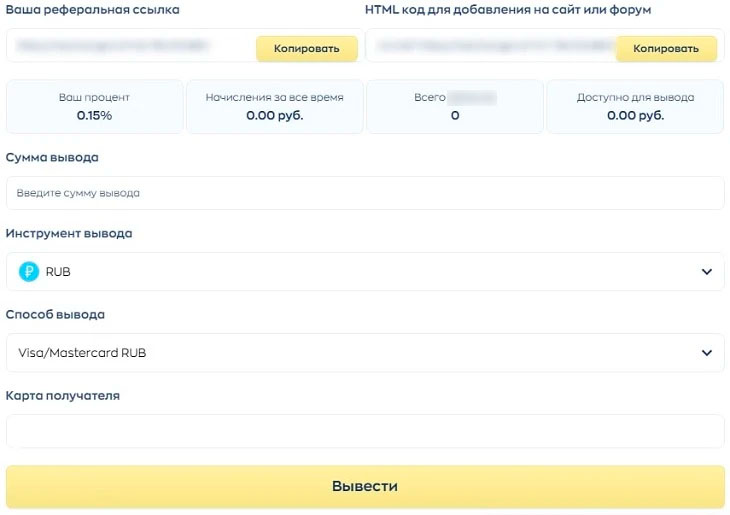Open the Visa/Mastercard RUB method dropdown
Viewport: 730px width, 515px height.
point(365,353)
